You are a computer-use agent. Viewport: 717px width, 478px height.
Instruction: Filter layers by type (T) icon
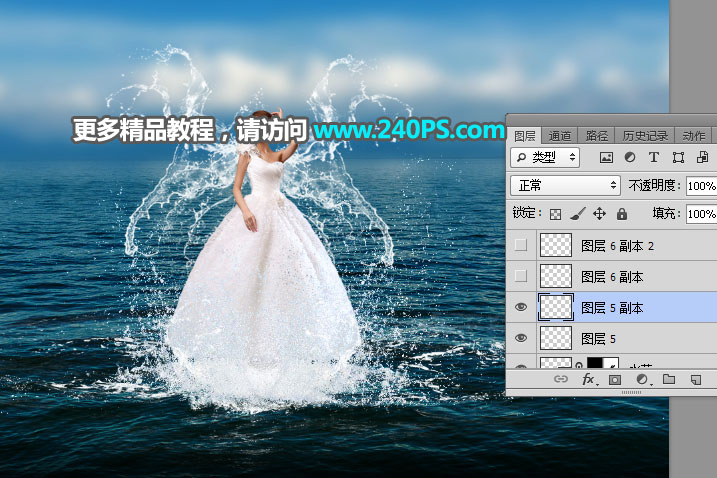[x=654, y=158]
